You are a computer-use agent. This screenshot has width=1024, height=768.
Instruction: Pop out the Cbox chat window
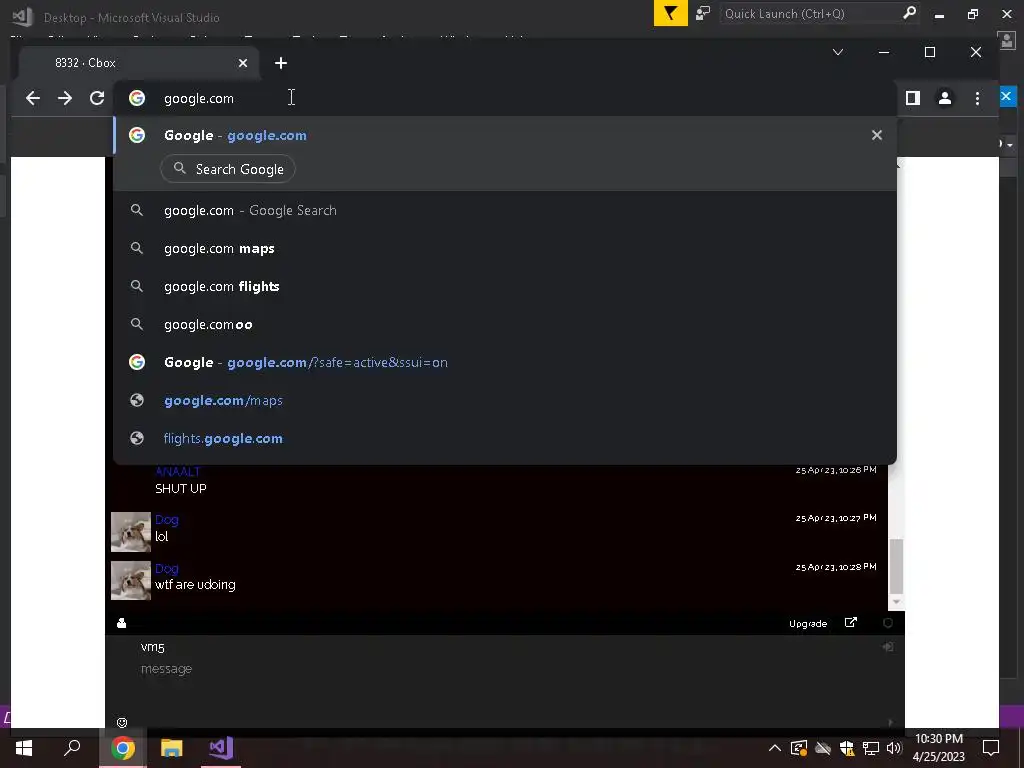[x=850, y=622]
